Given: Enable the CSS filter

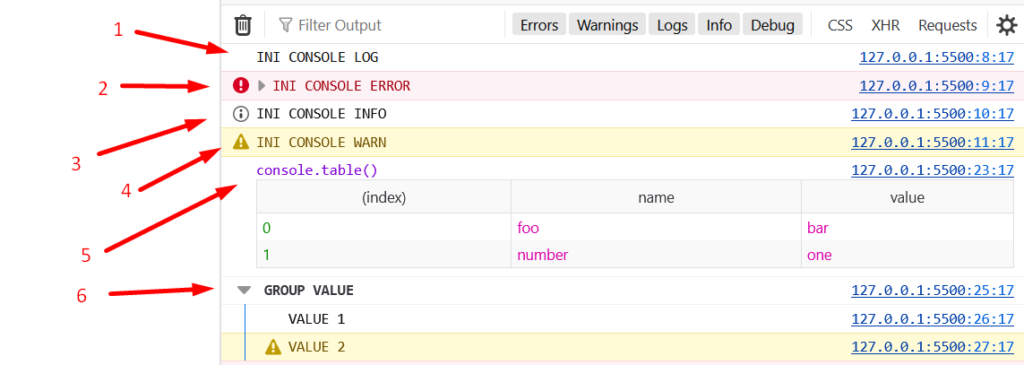Looking at the screenshot, I should pyautogui.click(x=840, y=25).
